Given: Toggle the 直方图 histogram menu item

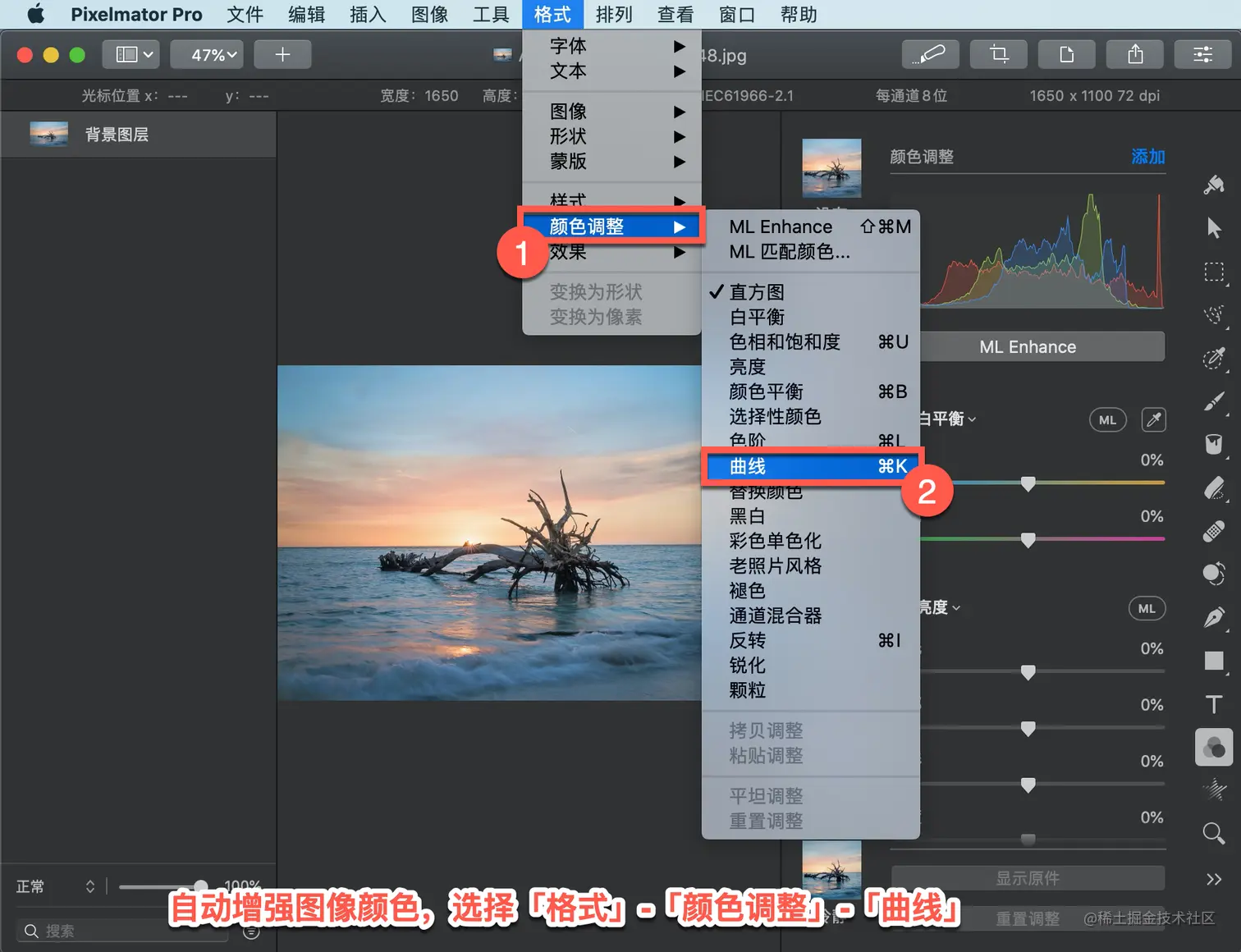Looking at the screenshot, I should click(810, 292).
